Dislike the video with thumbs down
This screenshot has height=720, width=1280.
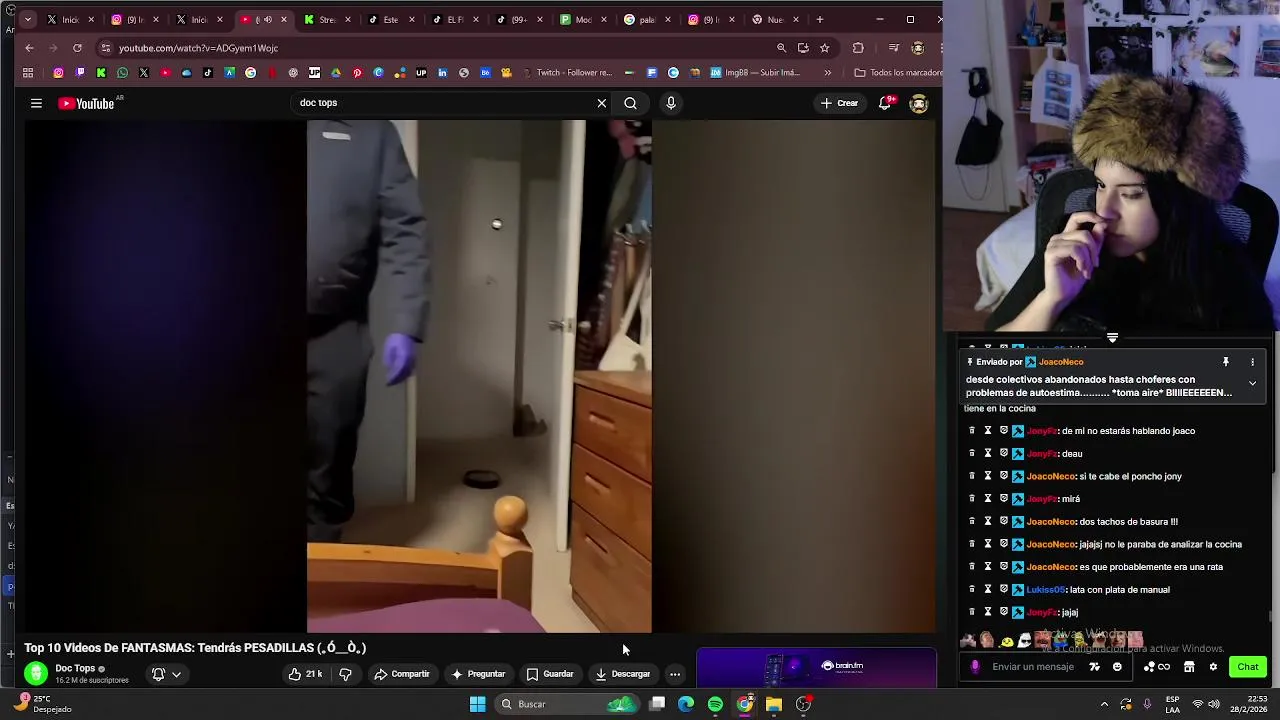(x=345, y=674)
